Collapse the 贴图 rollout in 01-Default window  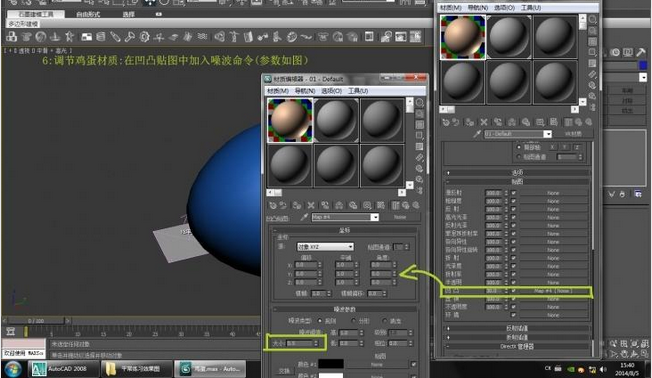[x=517, y=181]
